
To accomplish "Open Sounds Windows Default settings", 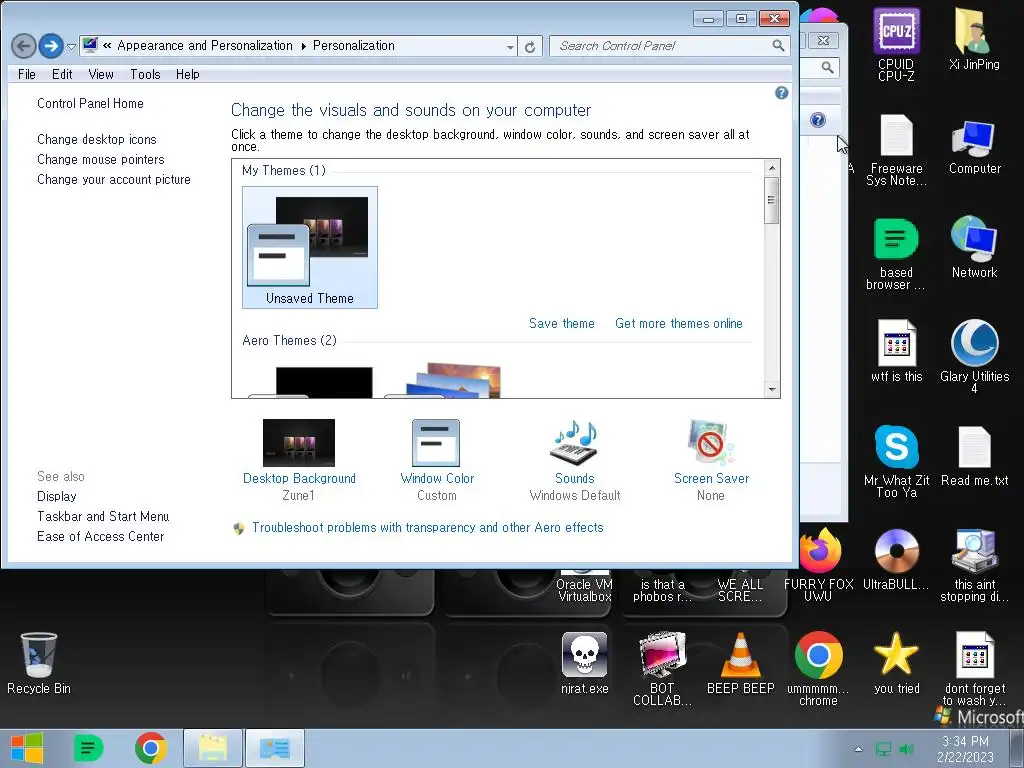I will pyautogui.click(x=575, y=460).
